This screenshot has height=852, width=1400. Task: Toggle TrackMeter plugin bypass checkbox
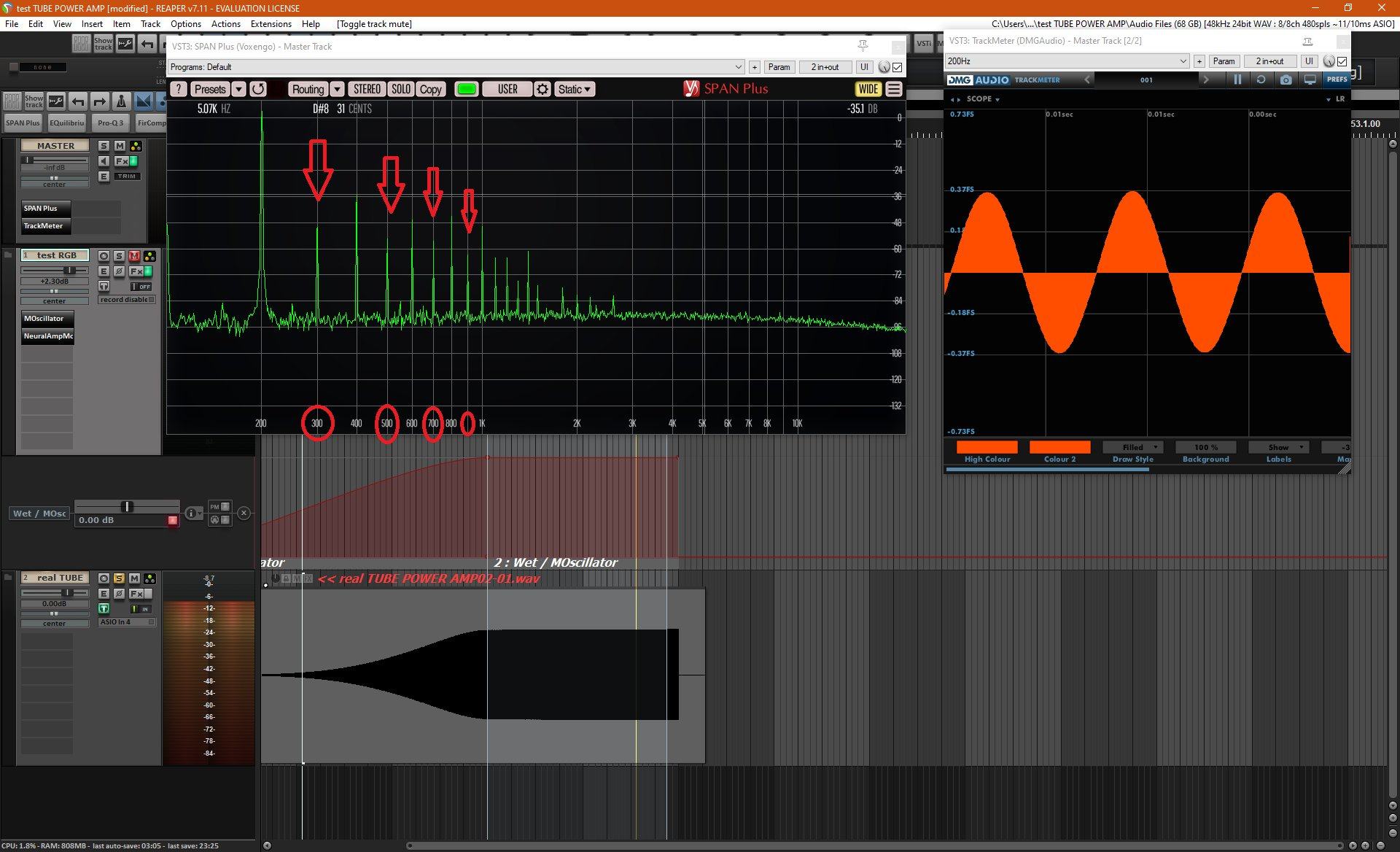coord(1342,61)
